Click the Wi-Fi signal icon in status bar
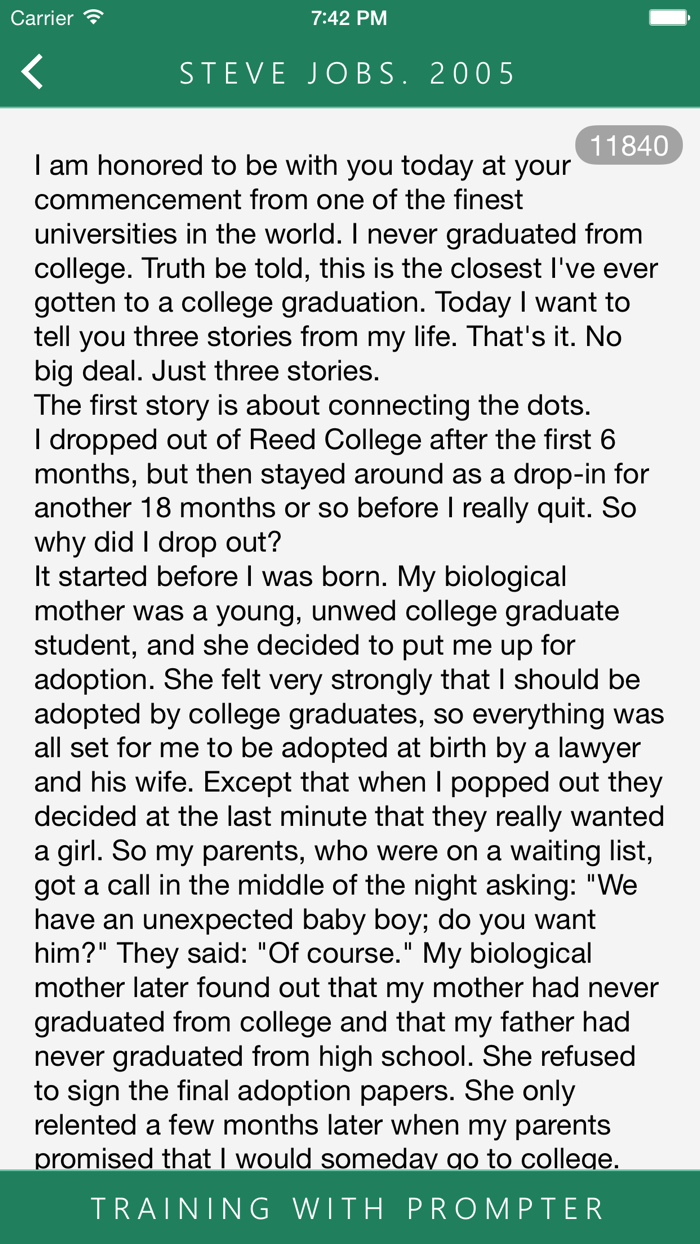700x1244 pixels. pos(94,18)
